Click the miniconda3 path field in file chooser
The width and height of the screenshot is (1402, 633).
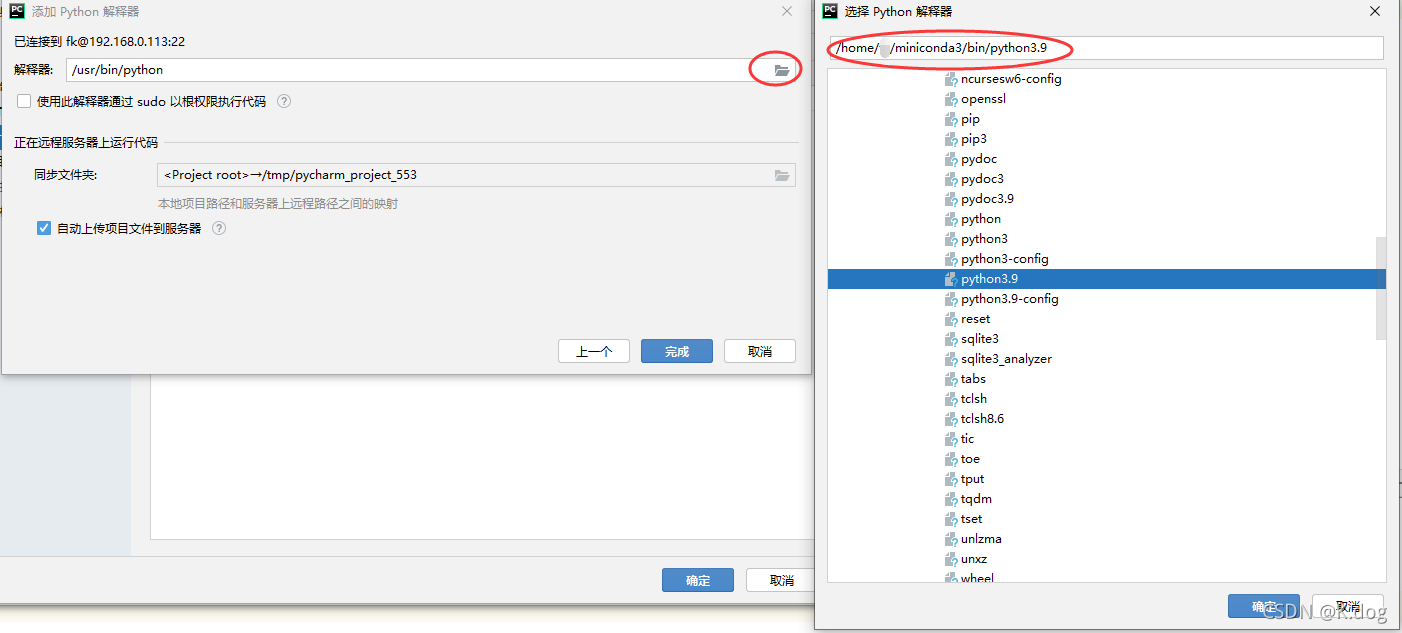click(x=1106, y=48)
